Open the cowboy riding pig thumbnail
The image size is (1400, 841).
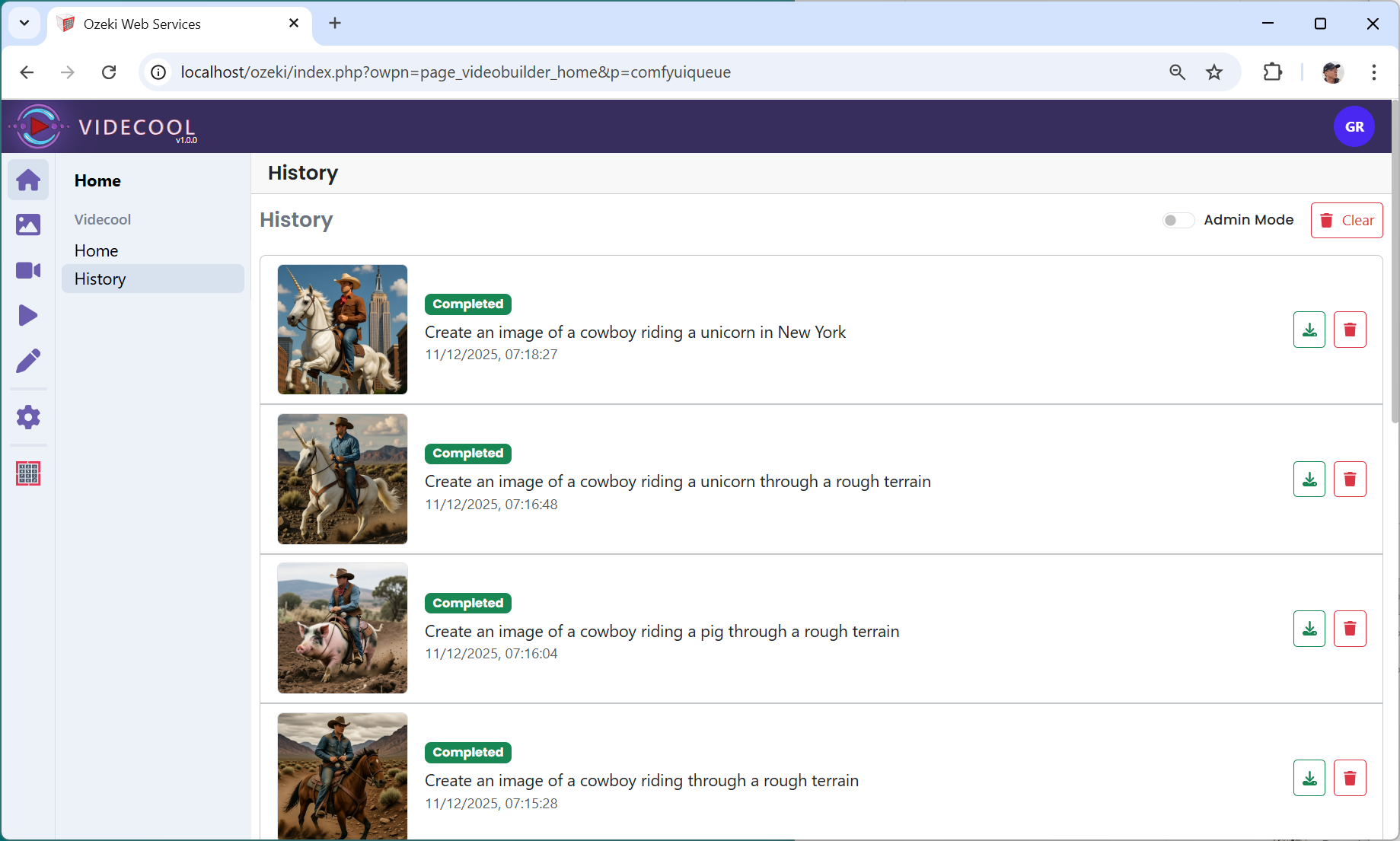(343, 628)
